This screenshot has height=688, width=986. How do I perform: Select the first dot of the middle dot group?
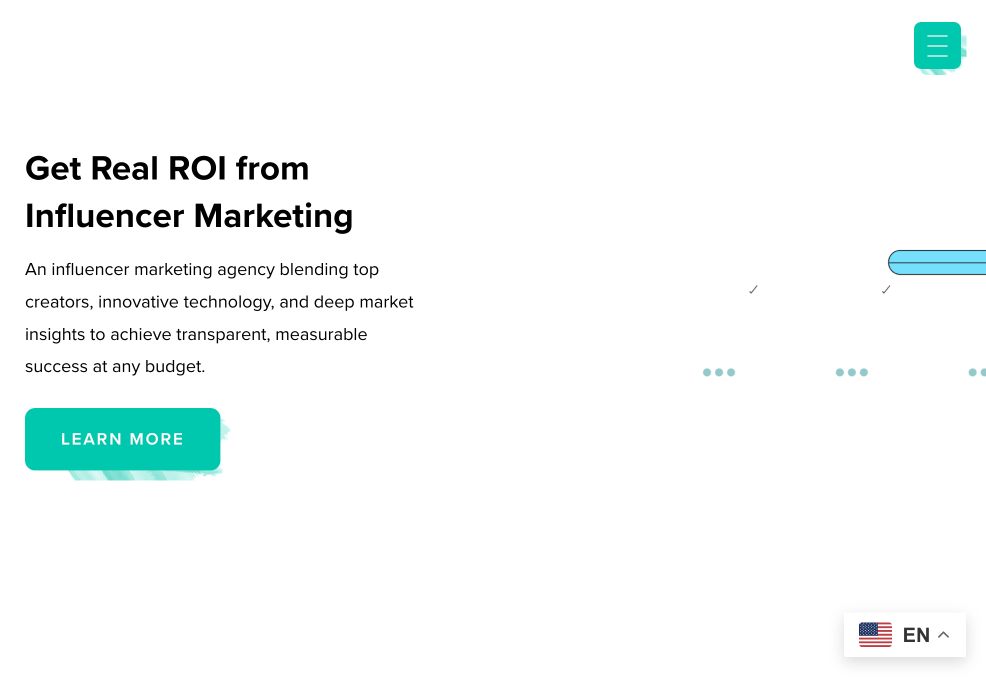pos(839,372)
